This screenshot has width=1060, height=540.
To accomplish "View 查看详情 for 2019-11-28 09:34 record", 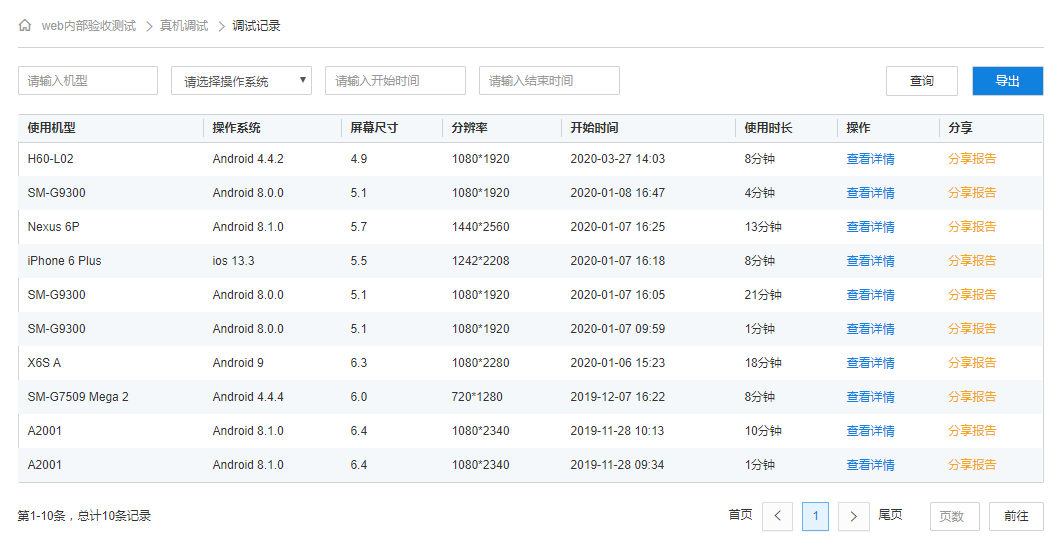I will click(x=870, y=465).
